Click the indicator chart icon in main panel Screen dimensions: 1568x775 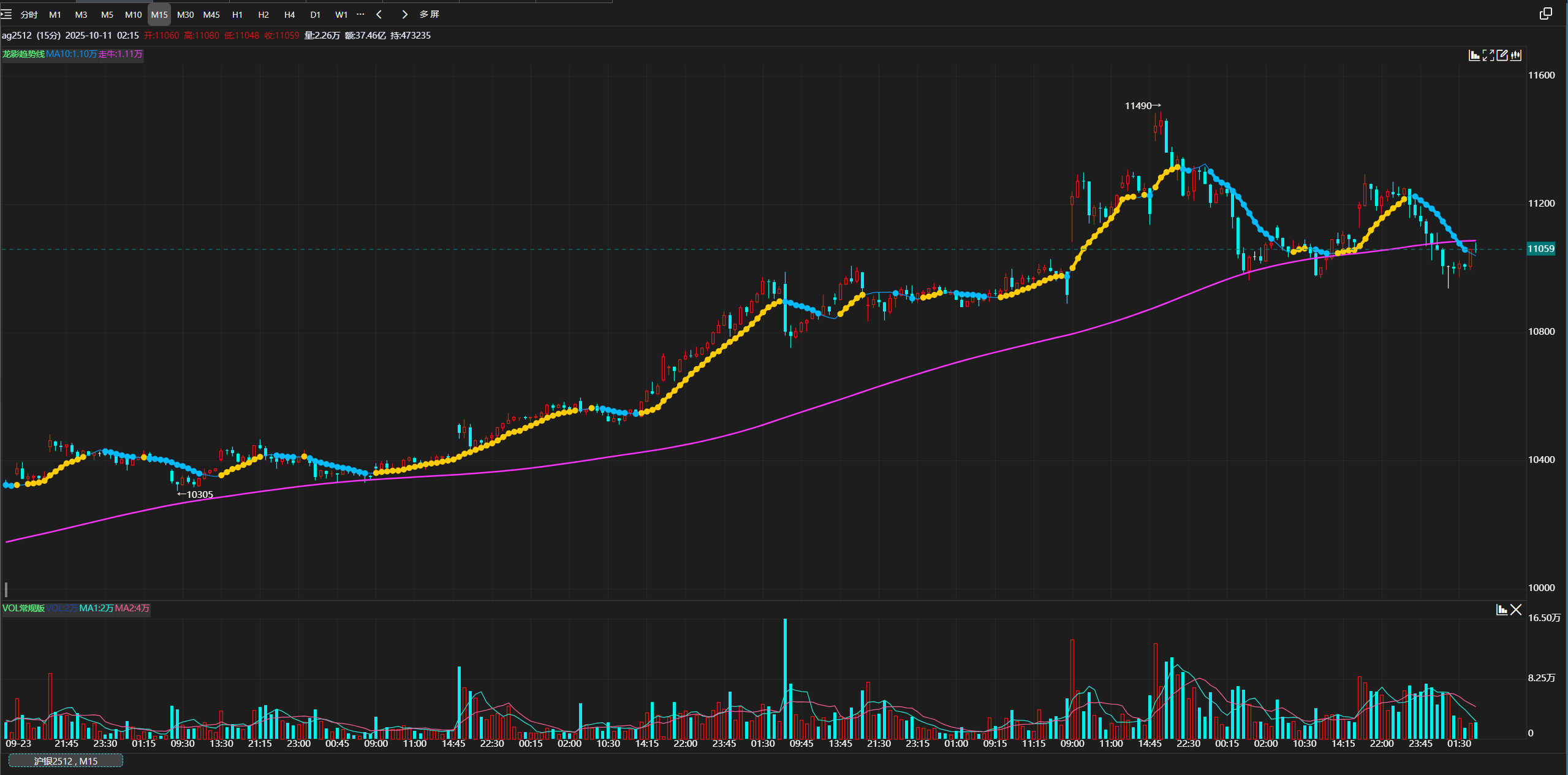[x=1474, y=56]
